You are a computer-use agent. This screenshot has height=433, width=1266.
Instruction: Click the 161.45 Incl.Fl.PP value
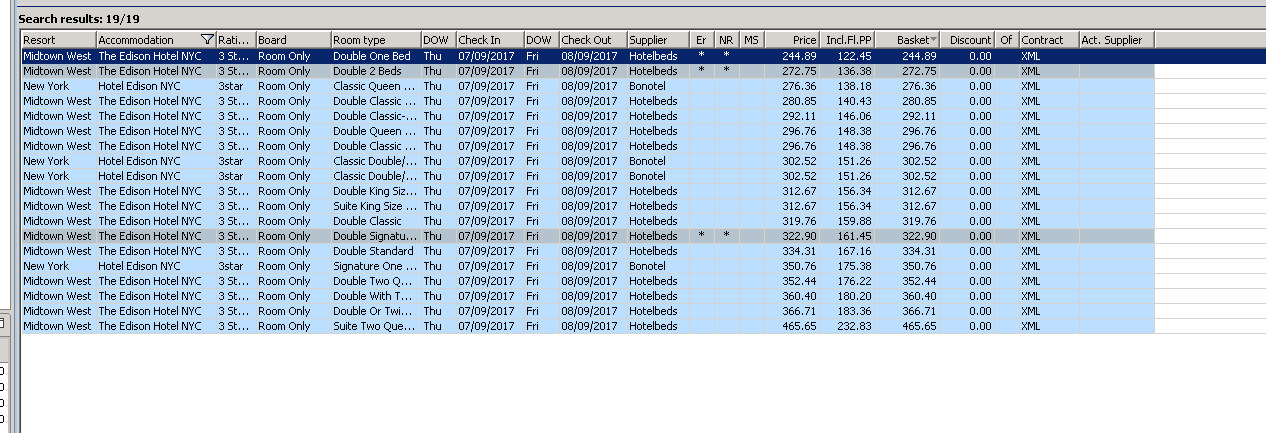click(855, 236)
